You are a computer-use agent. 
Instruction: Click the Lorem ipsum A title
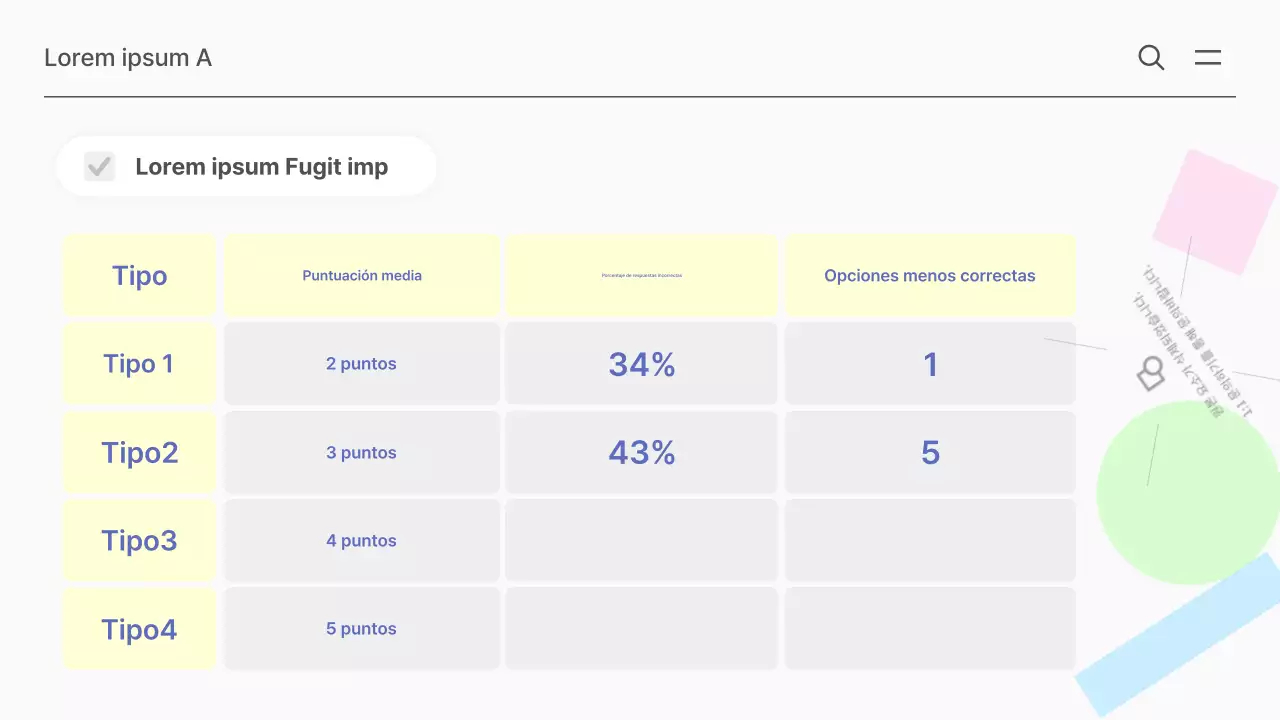[128, 58]
